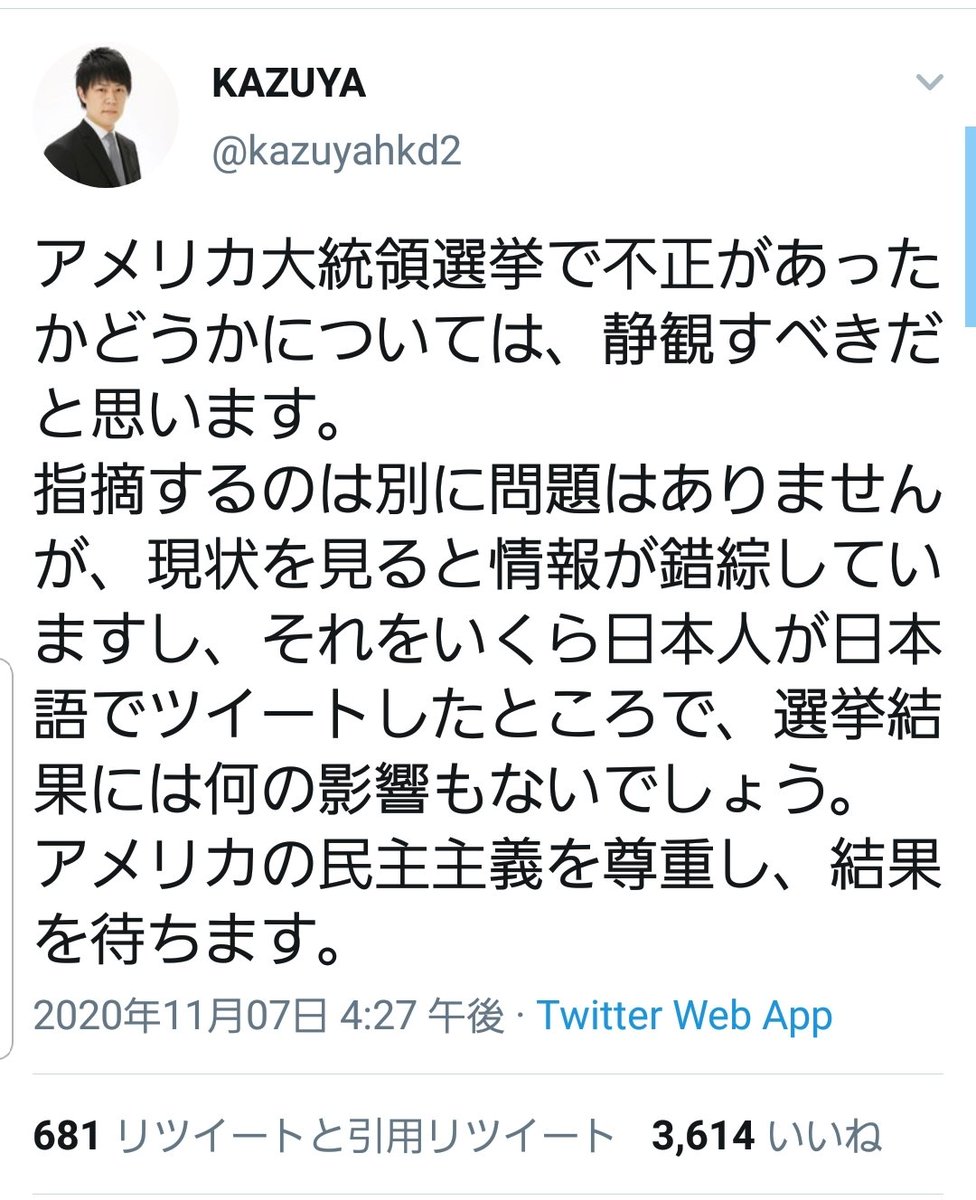
Task: Open the いいね list label
Action: [x=825, y=1136]
